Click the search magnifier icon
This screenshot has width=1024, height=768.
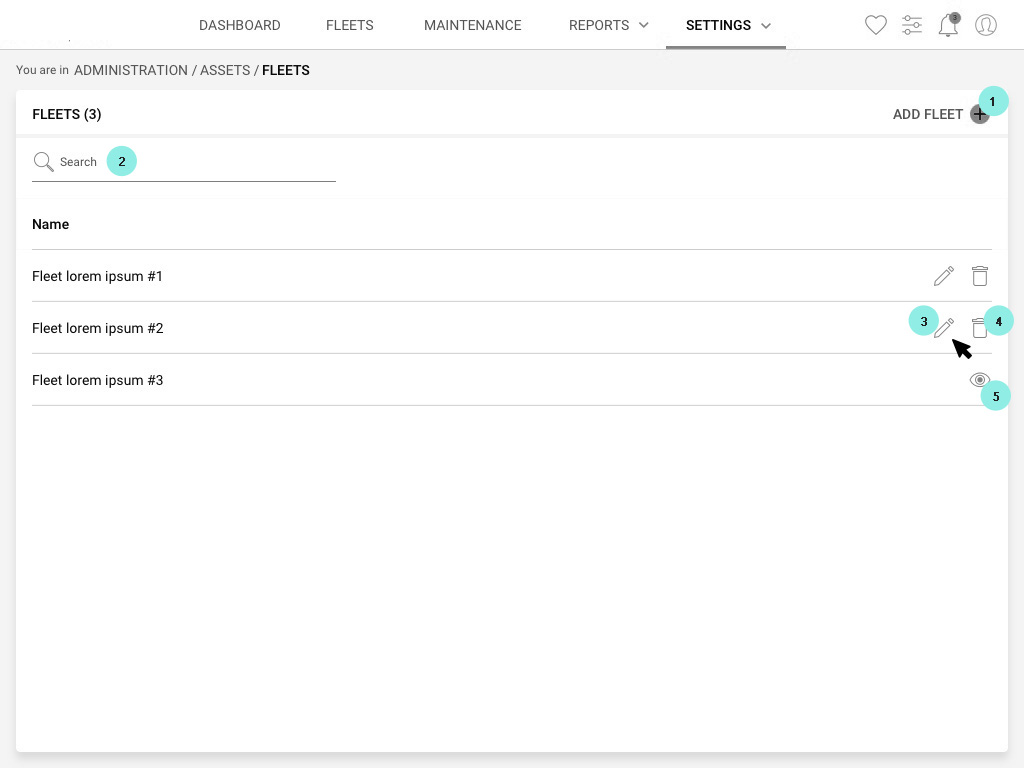[43, 161]
